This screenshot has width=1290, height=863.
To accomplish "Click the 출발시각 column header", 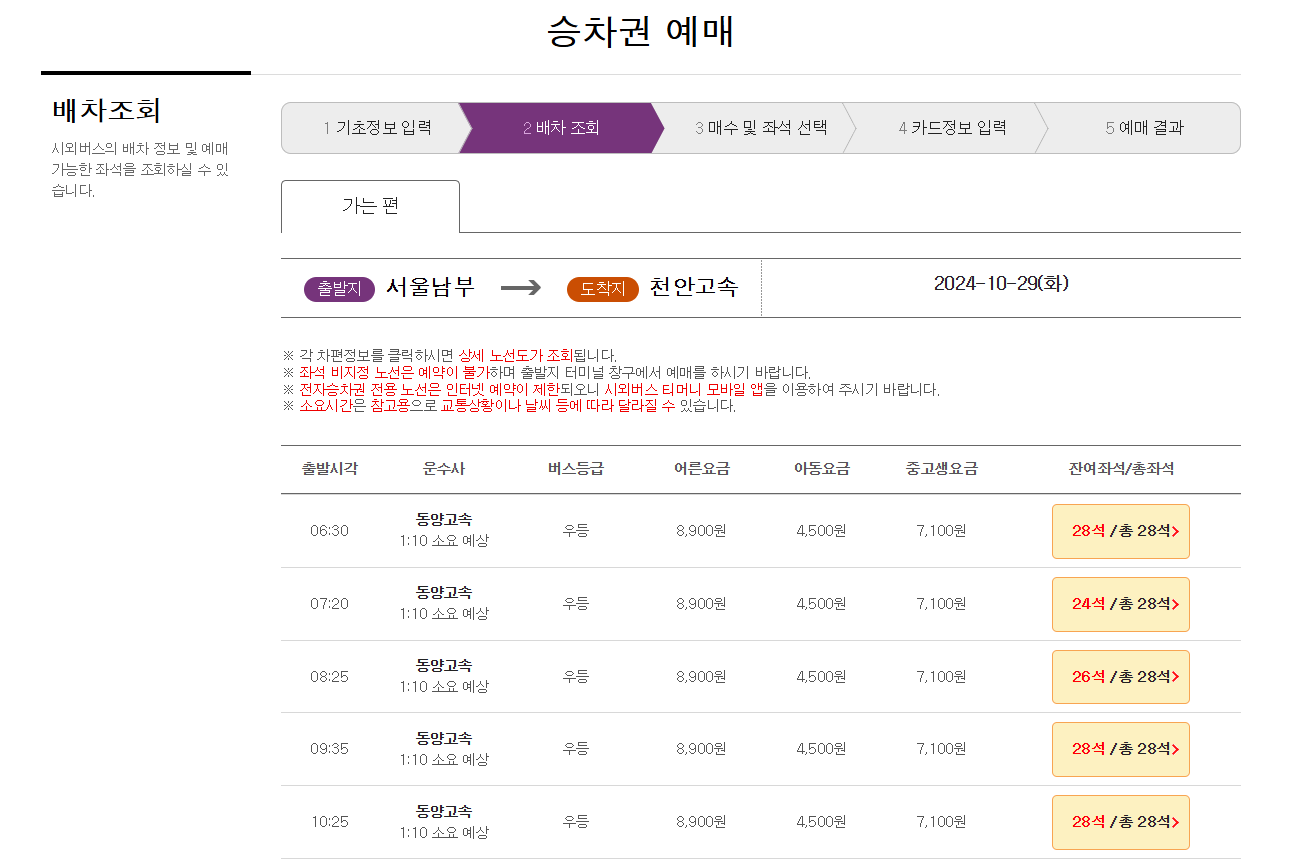I will tap(329, 469).
